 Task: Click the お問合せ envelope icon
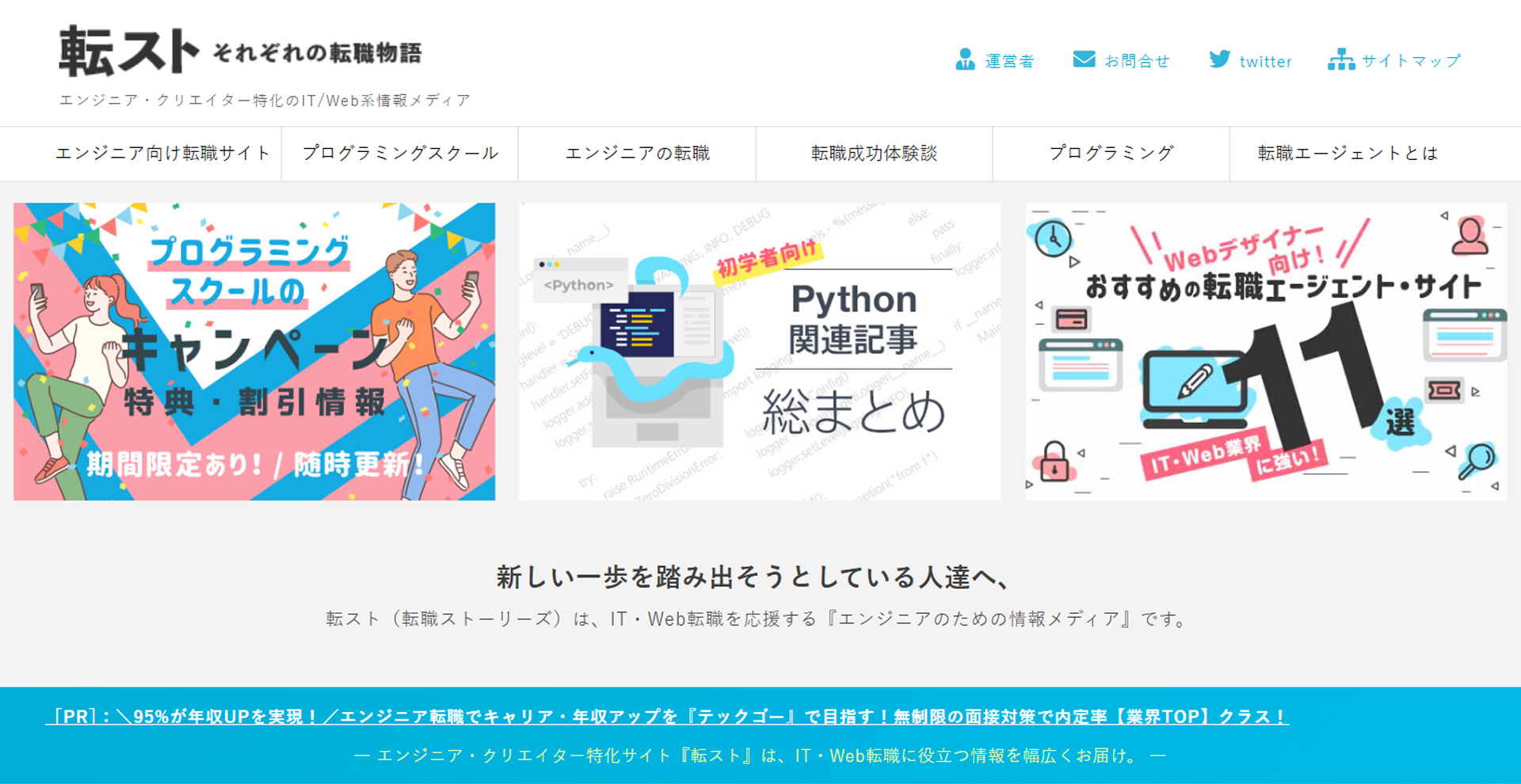1084,60
